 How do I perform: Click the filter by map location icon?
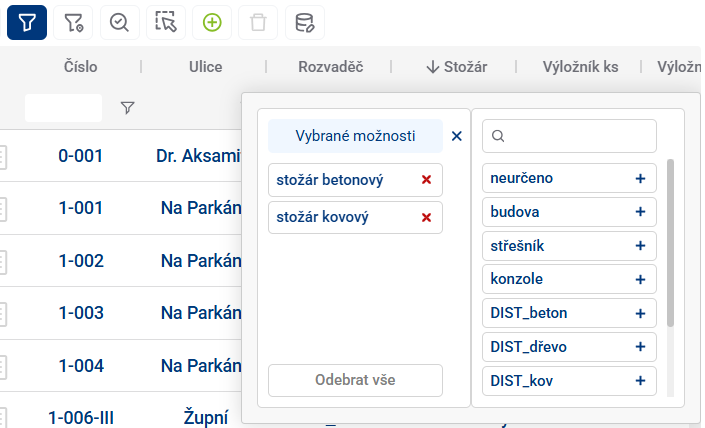(x=73, y=21)
